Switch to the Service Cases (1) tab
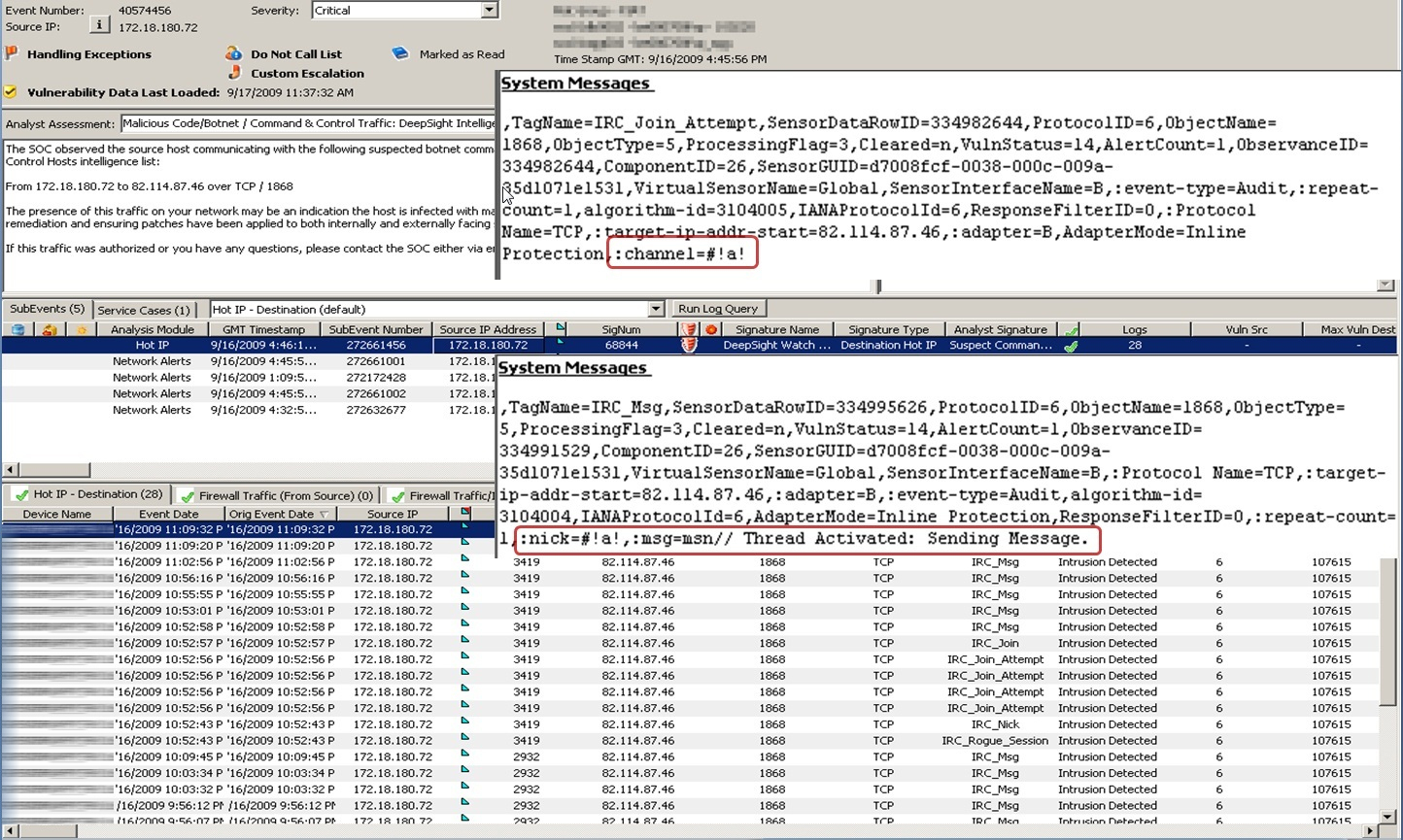The height and width of the screenshot is (840, 1403). pos(144,310)
